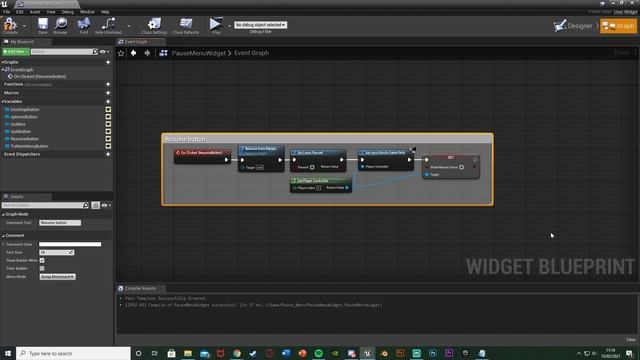Add a new variable with plus icon
Viewport: 640px width, 360px height.
(108, 102)
